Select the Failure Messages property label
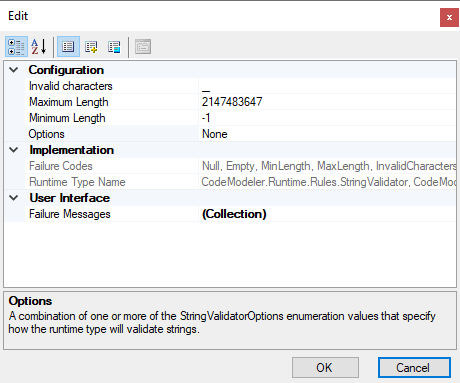The width and height of the screenshot is (460, 383). (70, 214)
